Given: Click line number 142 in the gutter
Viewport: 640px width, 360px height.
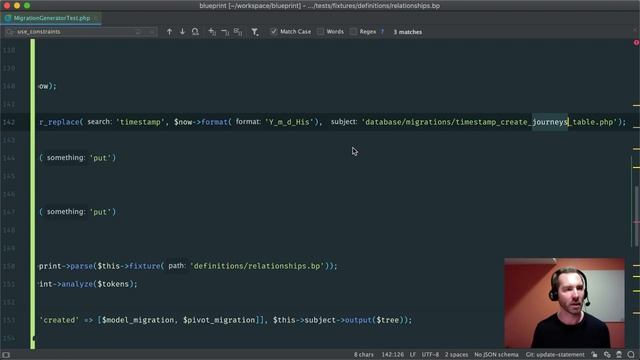Looking at the screenshot, I should [9, 122].
